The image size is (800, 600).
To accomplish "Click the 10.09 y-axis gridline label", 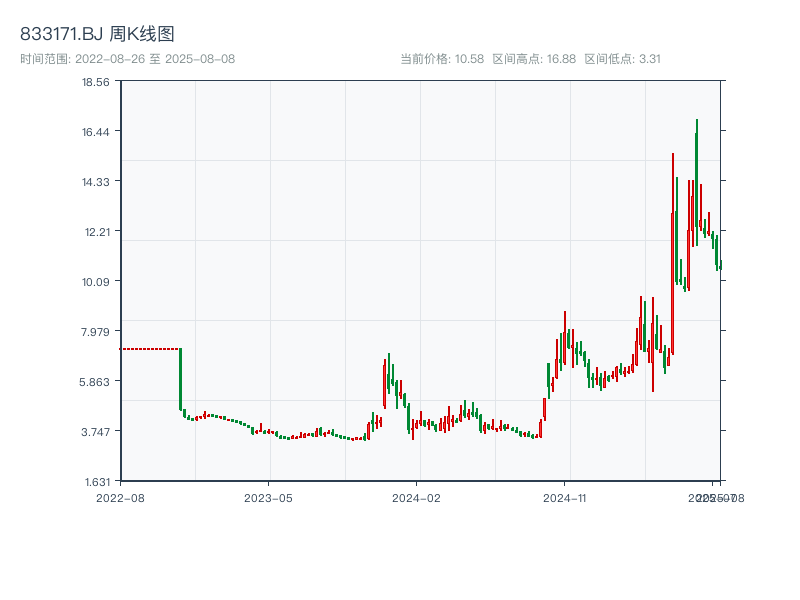I will (x=97, y=282).
